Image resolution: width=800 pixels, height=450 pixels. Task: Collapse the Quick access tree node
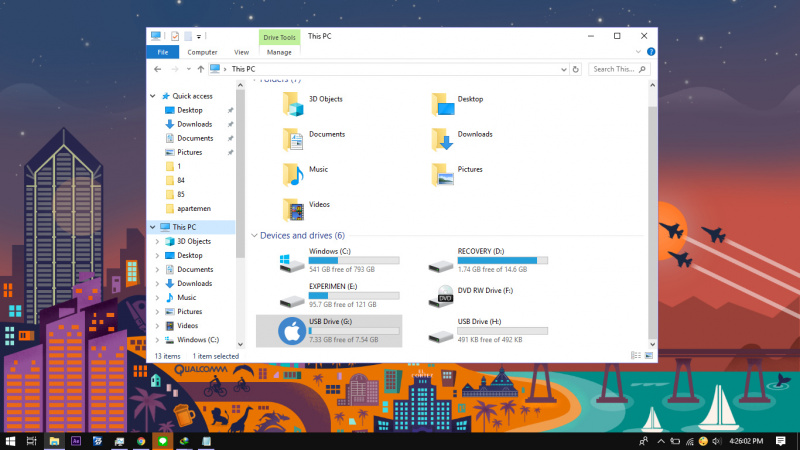(x=153, y=96)
